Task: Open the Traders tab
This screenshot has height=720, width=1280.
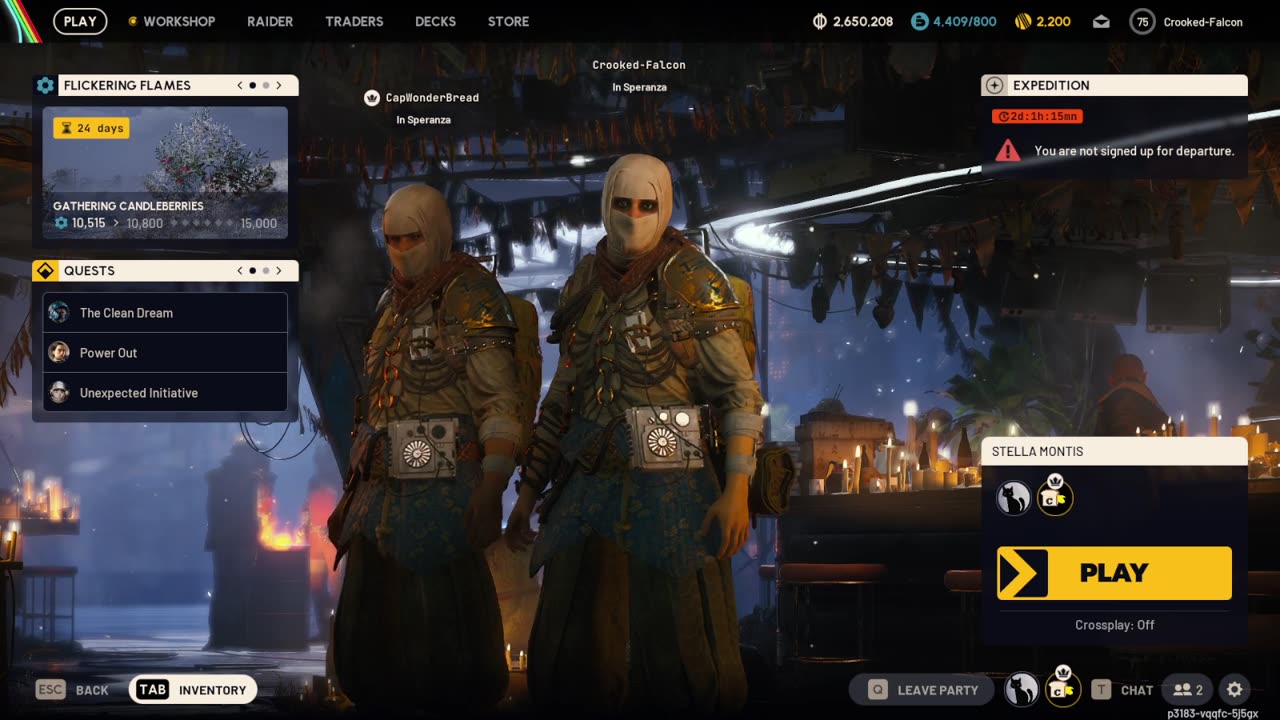Action: click(354, 21)
